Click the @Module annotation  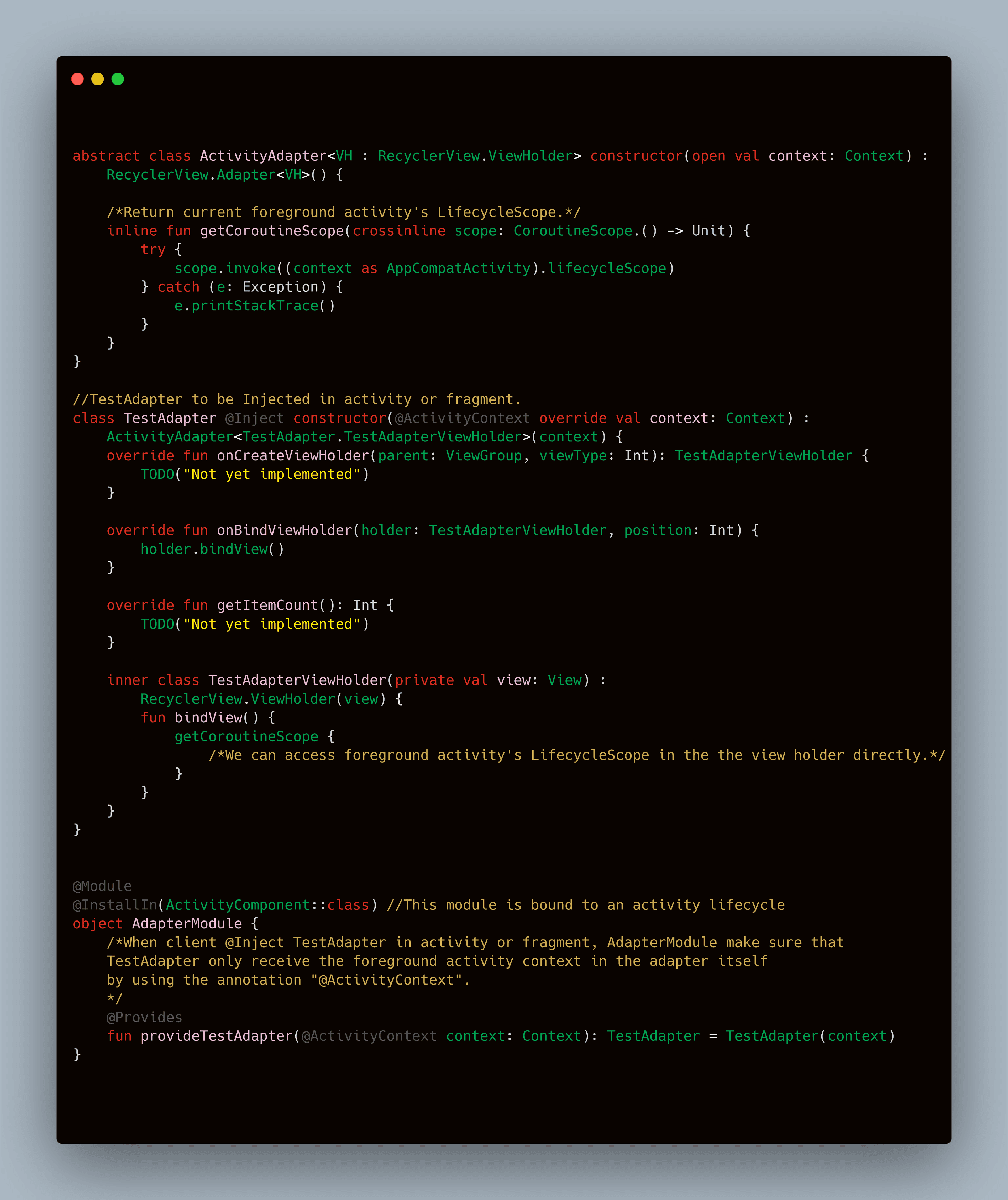point(102,886)
